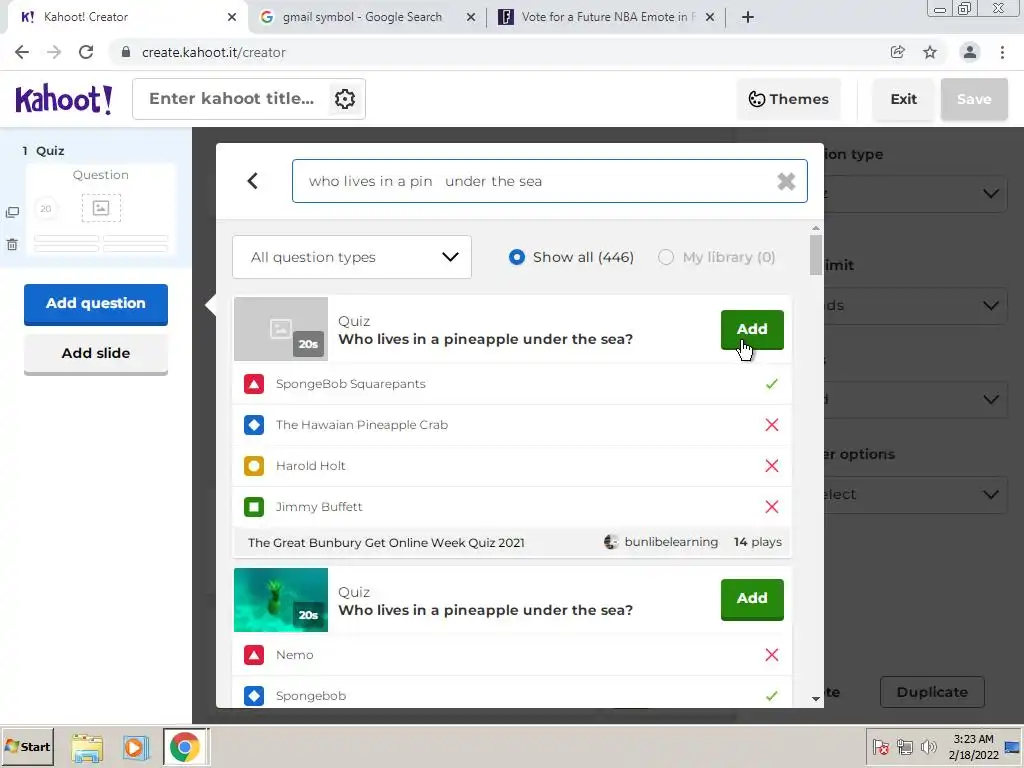Select Show all (446) radio button
The height and width of the screenshot is (768, 1024).
(517, 257)
